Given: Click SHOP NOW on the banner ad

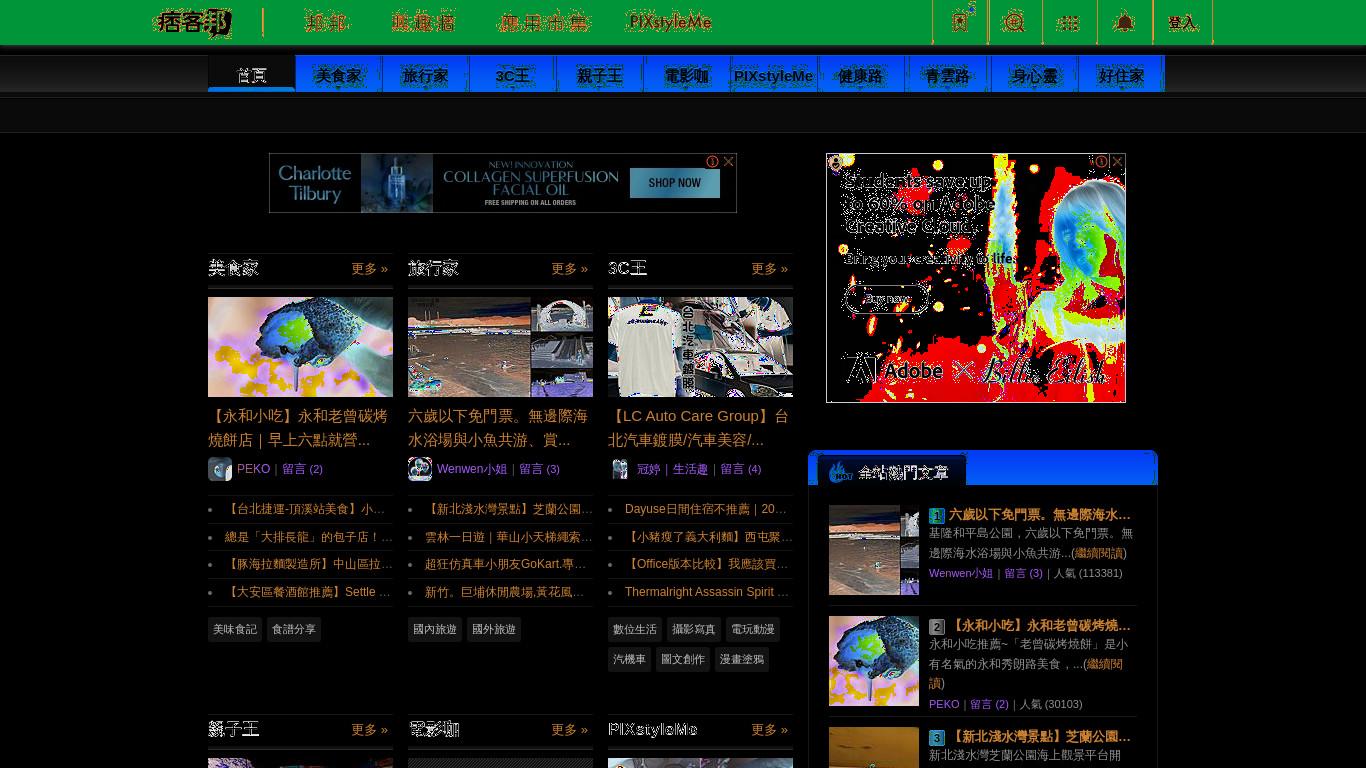Looking at the screenshot, I should 675,183.
